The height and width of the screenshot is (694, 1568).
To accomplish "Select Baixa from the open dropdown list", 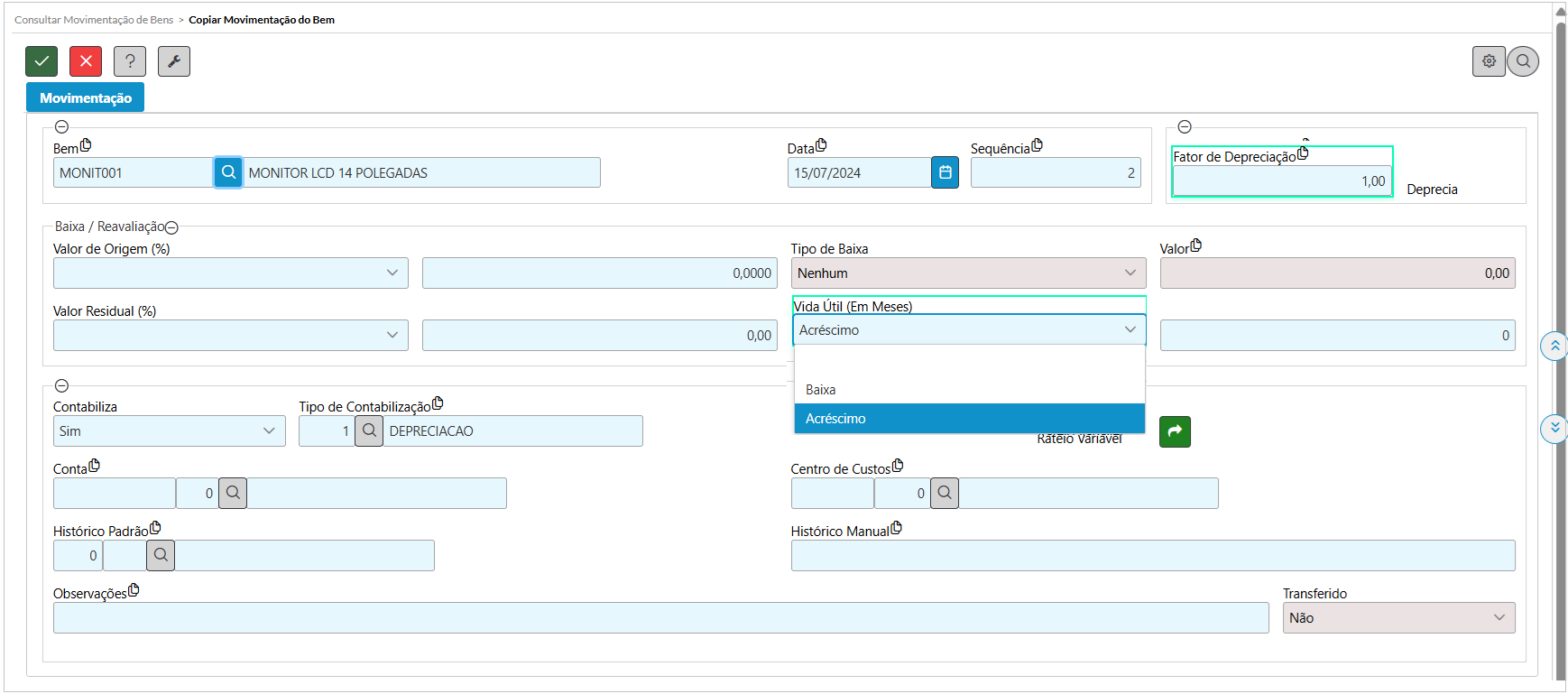I will (x=821, y=390).
